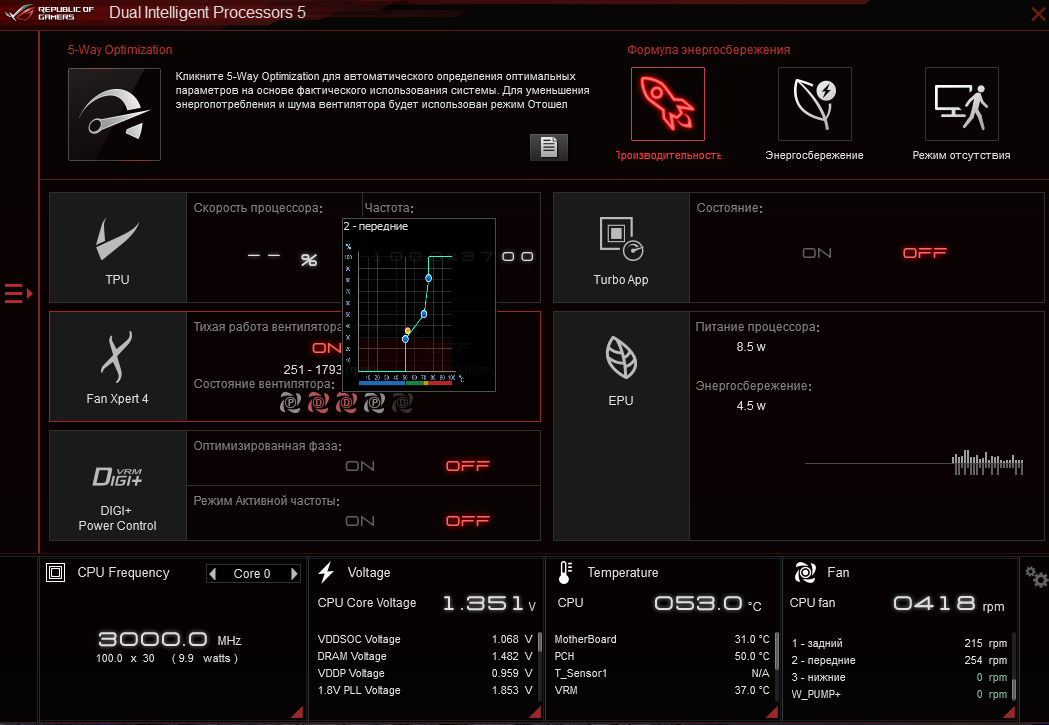Click the W_PUMP+ fan row

pyautogui.click(x=899, y=694)
